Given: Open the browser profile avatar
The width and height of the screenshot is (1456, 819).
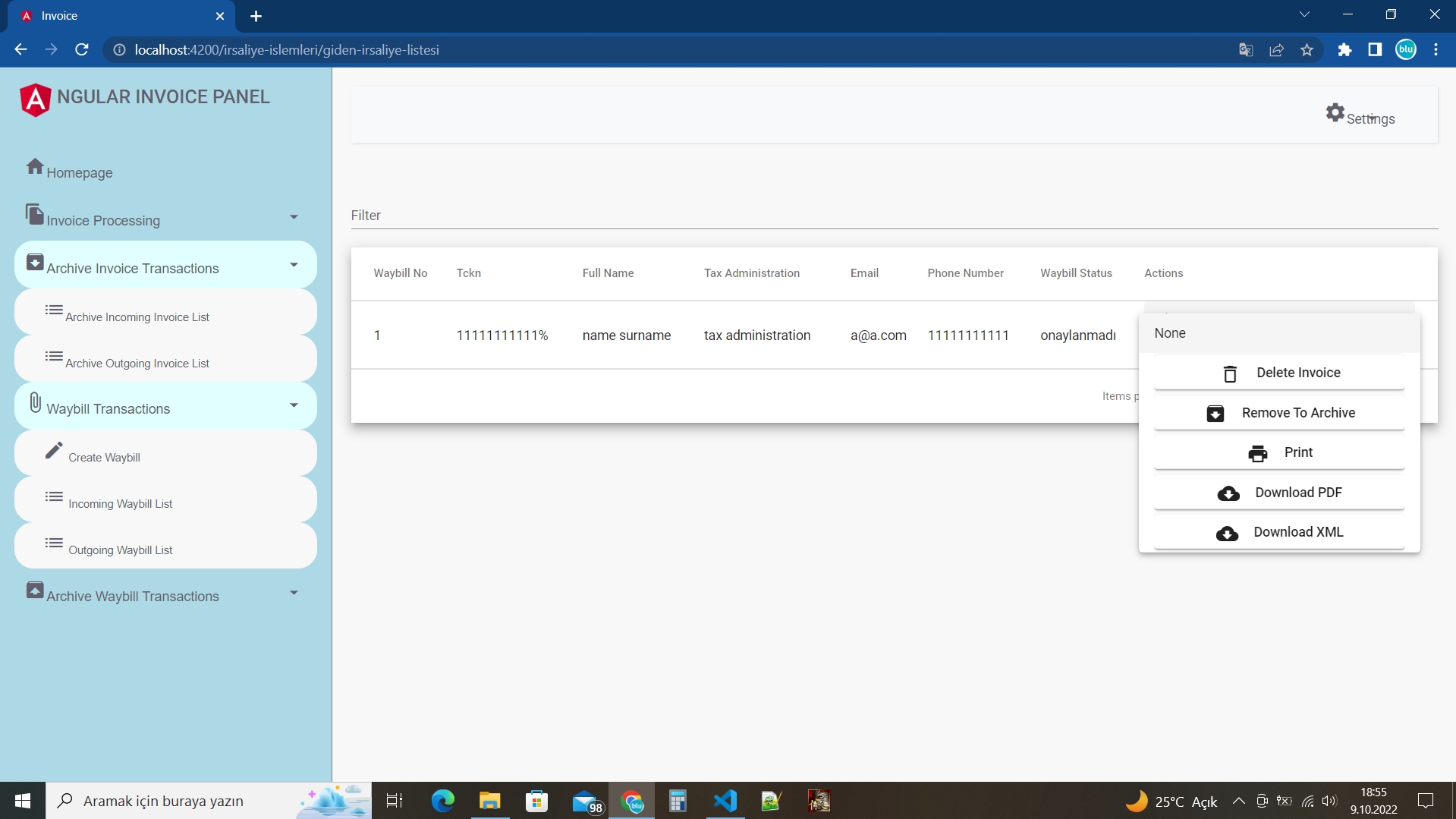Looking at the screenshot, I should (1406, 50).
